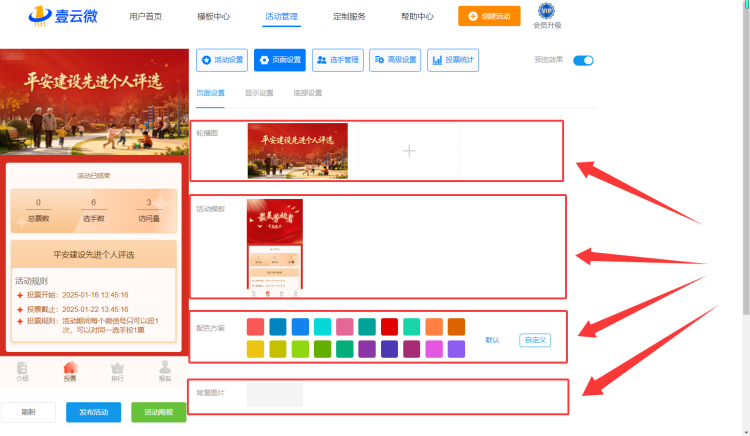This screenshot has height=436, width=750.
Task: Open 定制服务 in top navigation
Action: pyautogui.click(x=349, y=16)
